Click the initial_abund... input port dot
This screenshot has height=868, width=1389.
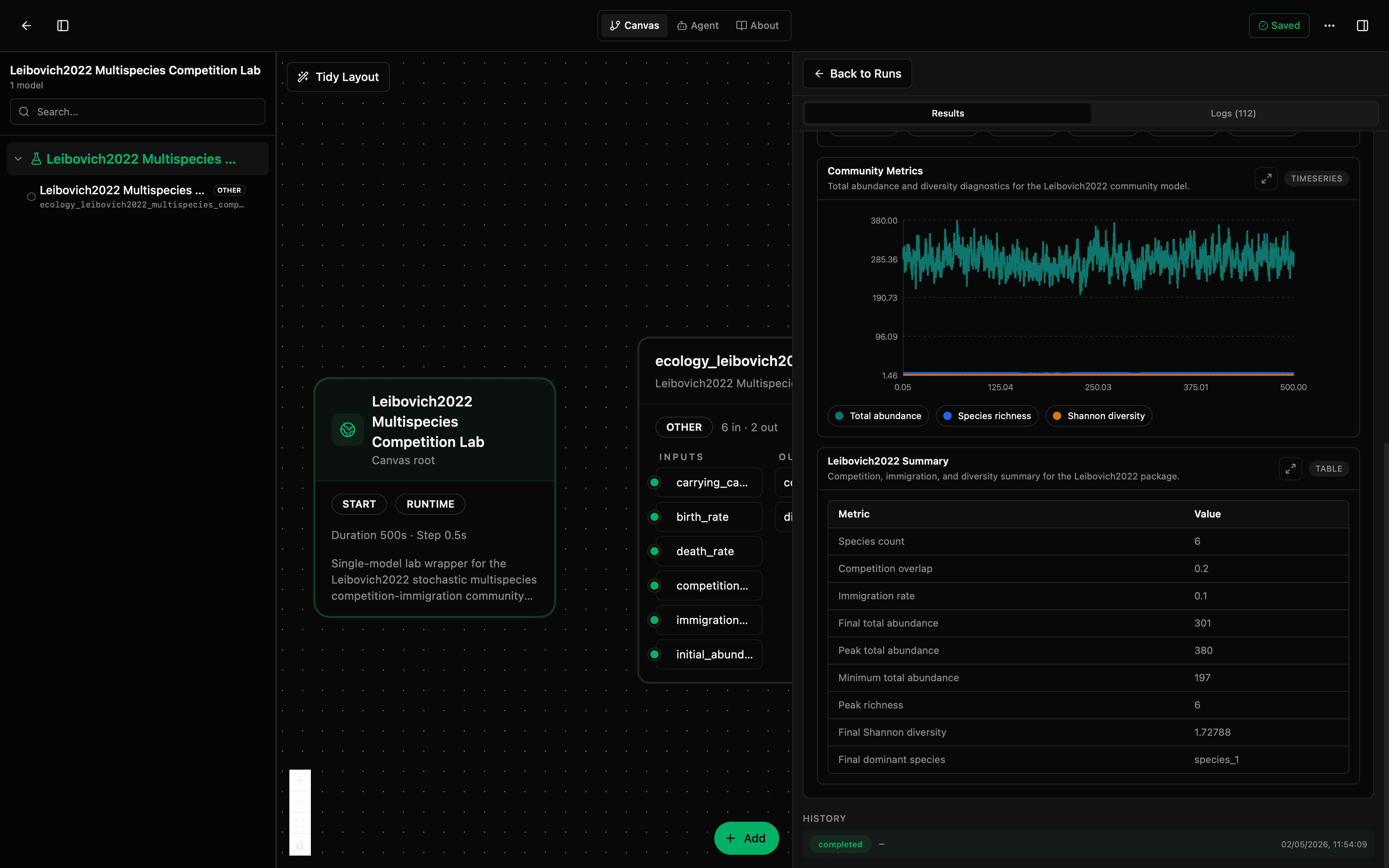[x=654, y=654]
